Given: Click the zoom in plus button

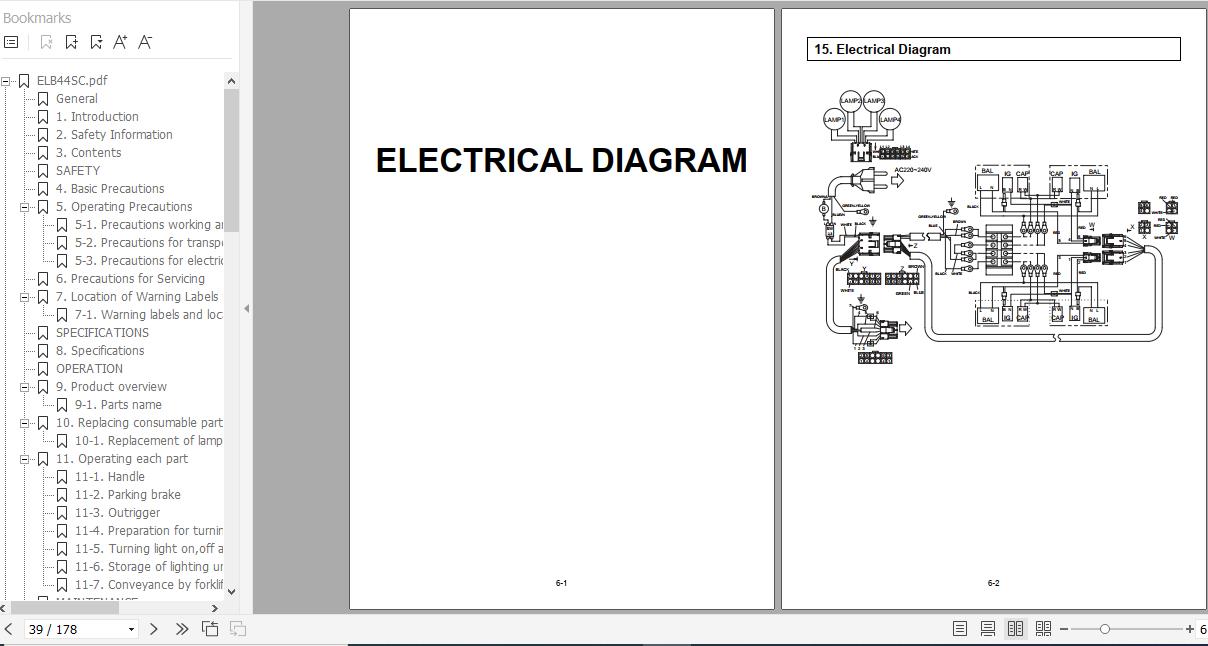Looking at the screenshot, I should 1189,629.
